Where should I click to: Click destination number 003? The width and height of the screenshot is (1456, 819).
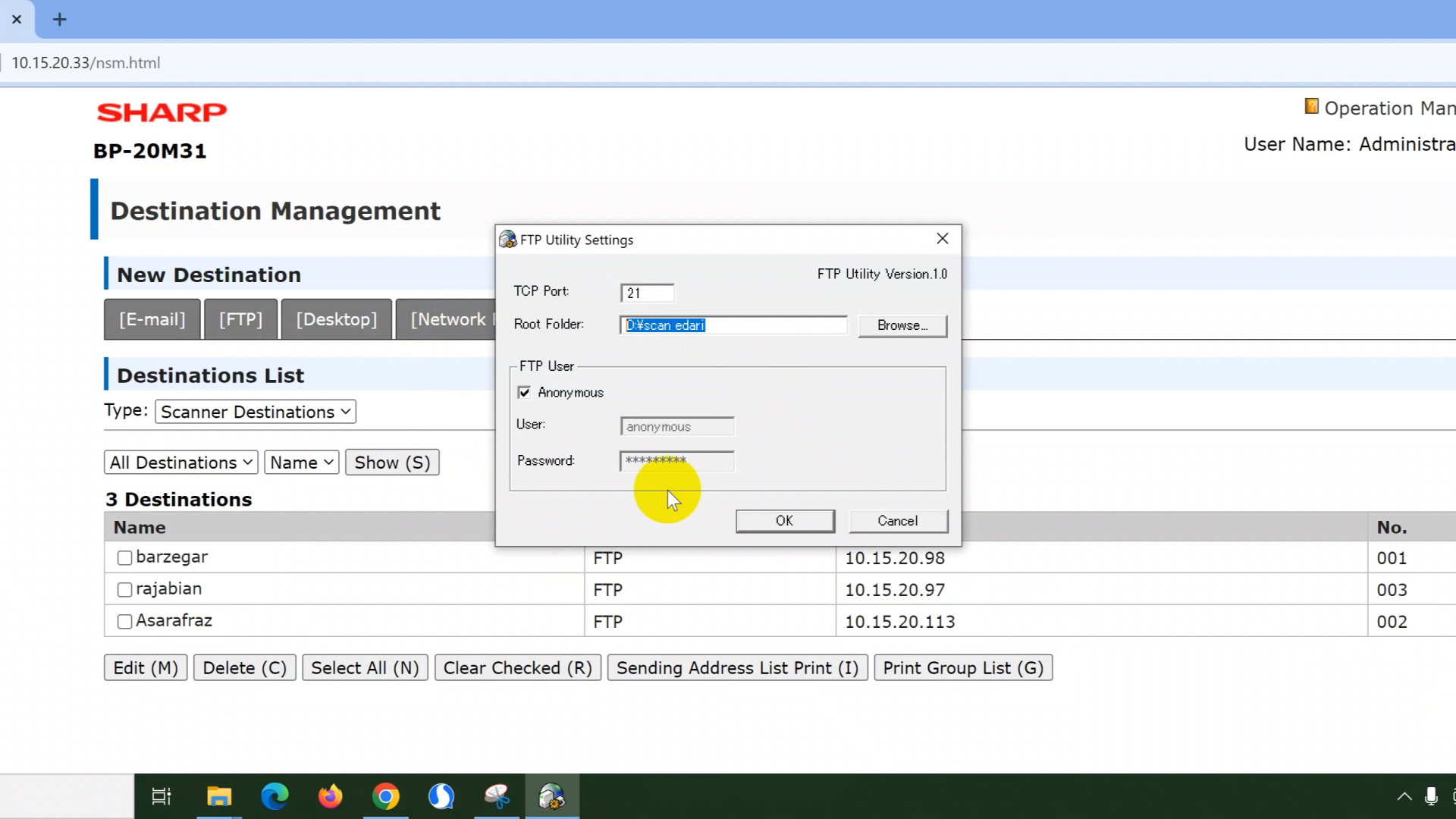click(x=1392, y=590)
